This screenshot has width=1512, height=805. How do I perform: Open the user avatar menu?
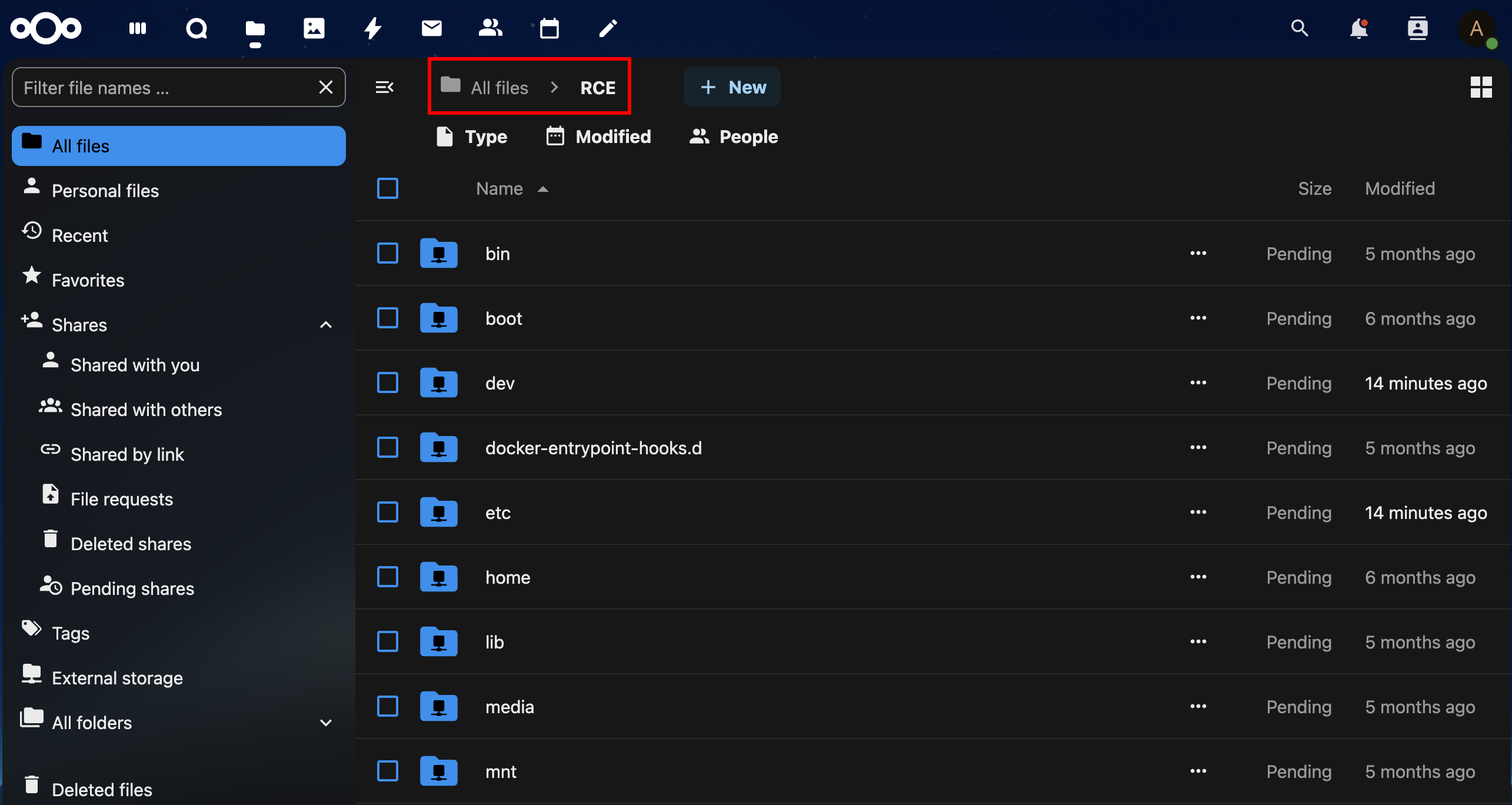[1477, 28]
